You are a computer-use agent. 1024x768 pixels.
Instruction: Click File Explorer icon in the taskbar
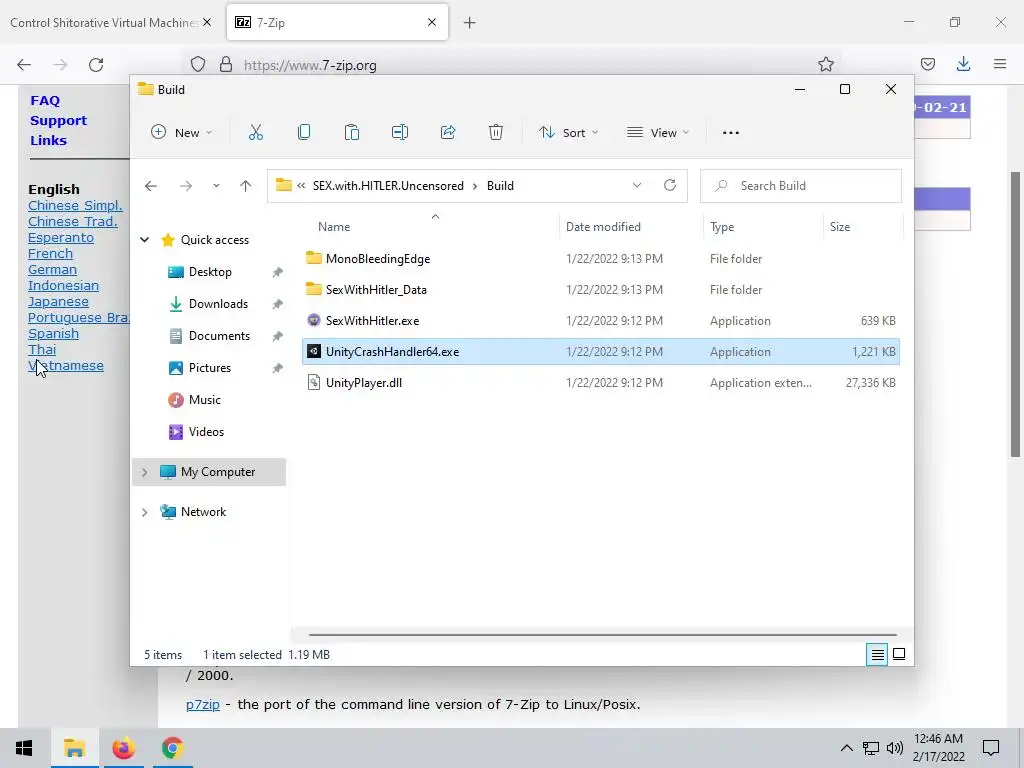click(x=74, y=748)
